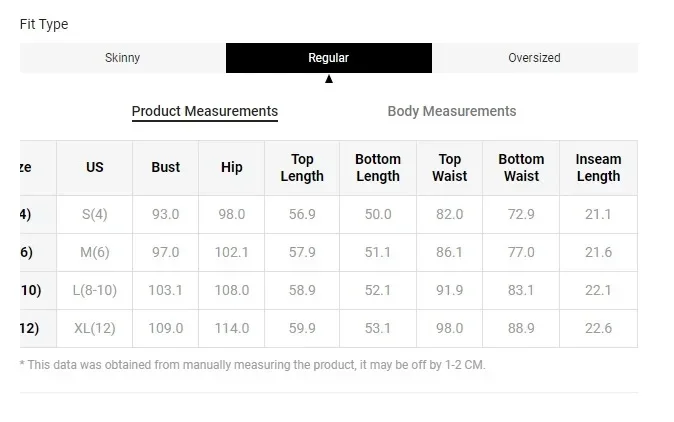Click the Inseam Length column header
This screenshot has width=674, height=422.
point(598,167)
